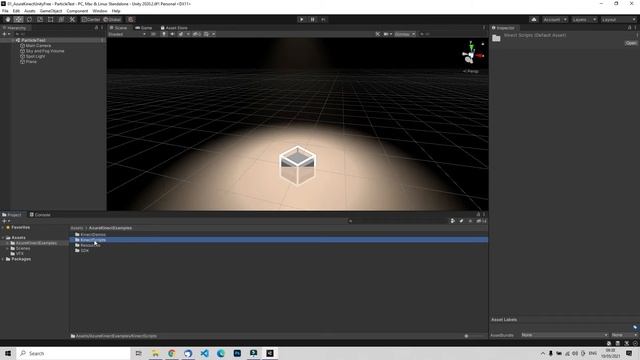Open custom editor tools icon
Screen dimensions: 640x360
click(72, 20)
